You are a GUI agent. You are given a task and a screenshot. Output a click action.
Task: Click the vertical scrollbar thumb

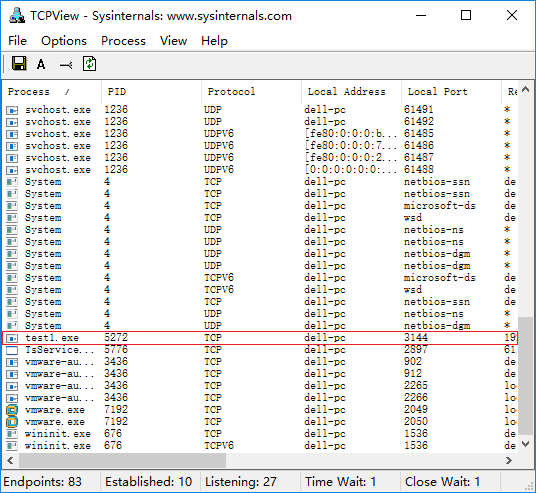coord(526,376)
